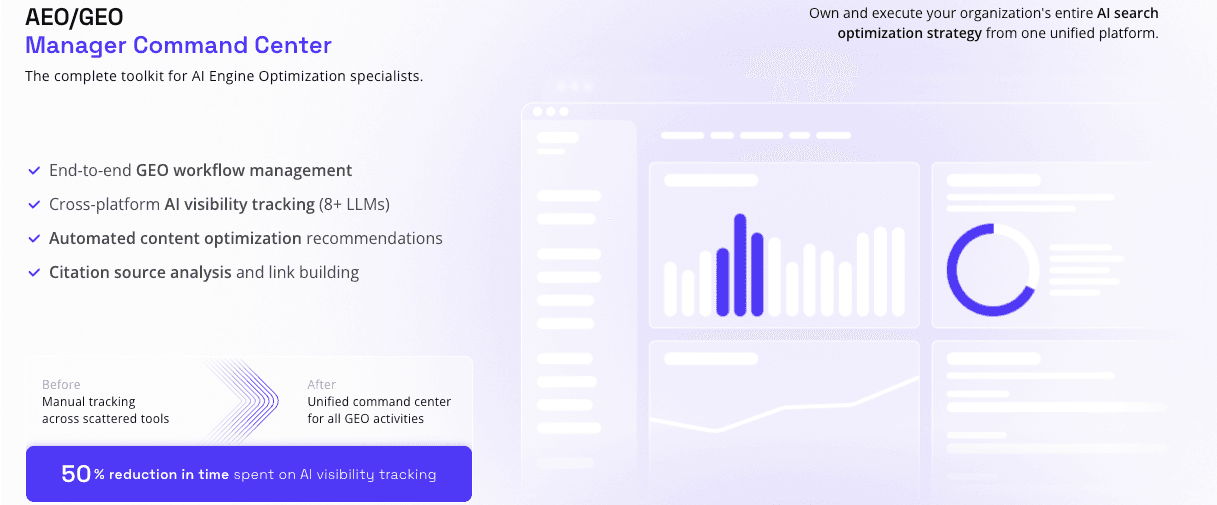Click the checkmark next to Citation source analysis
Screen dimensions: 1217x505
(x=34, y=272)
